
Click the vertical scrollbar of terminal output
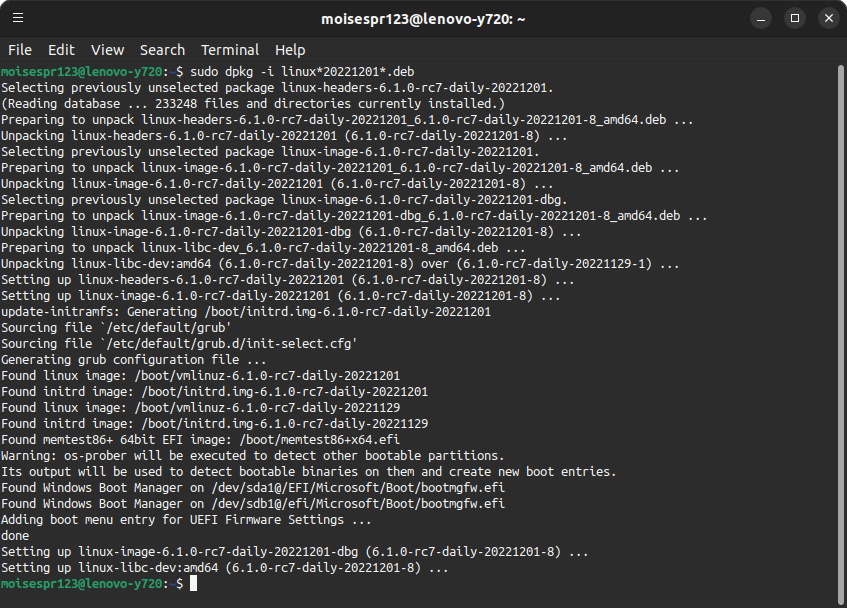(x=841, y=335)
